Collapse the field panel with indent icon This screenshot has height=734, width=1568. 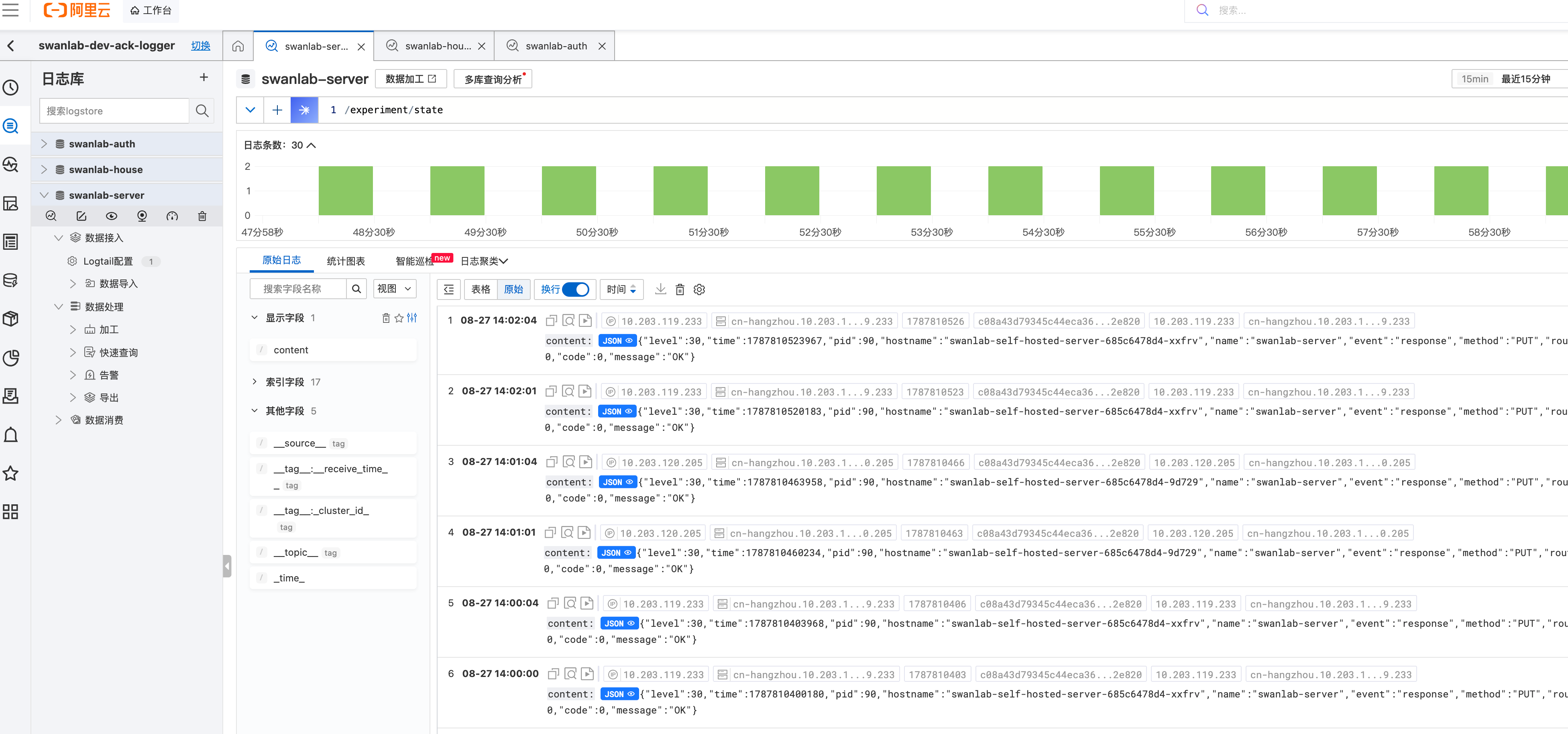(x=449, y=290)
